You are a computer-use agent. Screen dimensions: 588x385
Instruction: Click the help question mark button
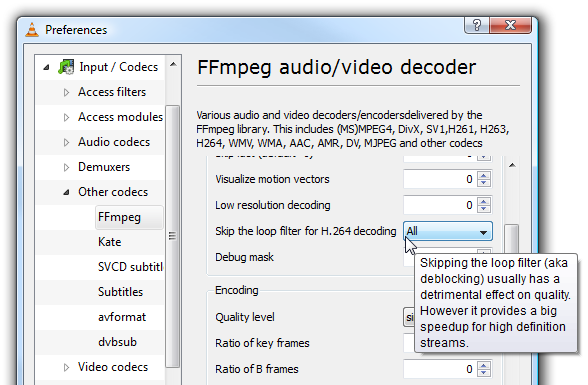coord(476,25)
